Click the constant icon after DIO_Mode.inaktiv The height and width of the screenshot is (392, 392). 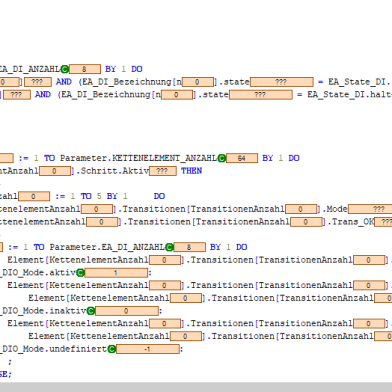pyautogui.click(x=91, y=311)
